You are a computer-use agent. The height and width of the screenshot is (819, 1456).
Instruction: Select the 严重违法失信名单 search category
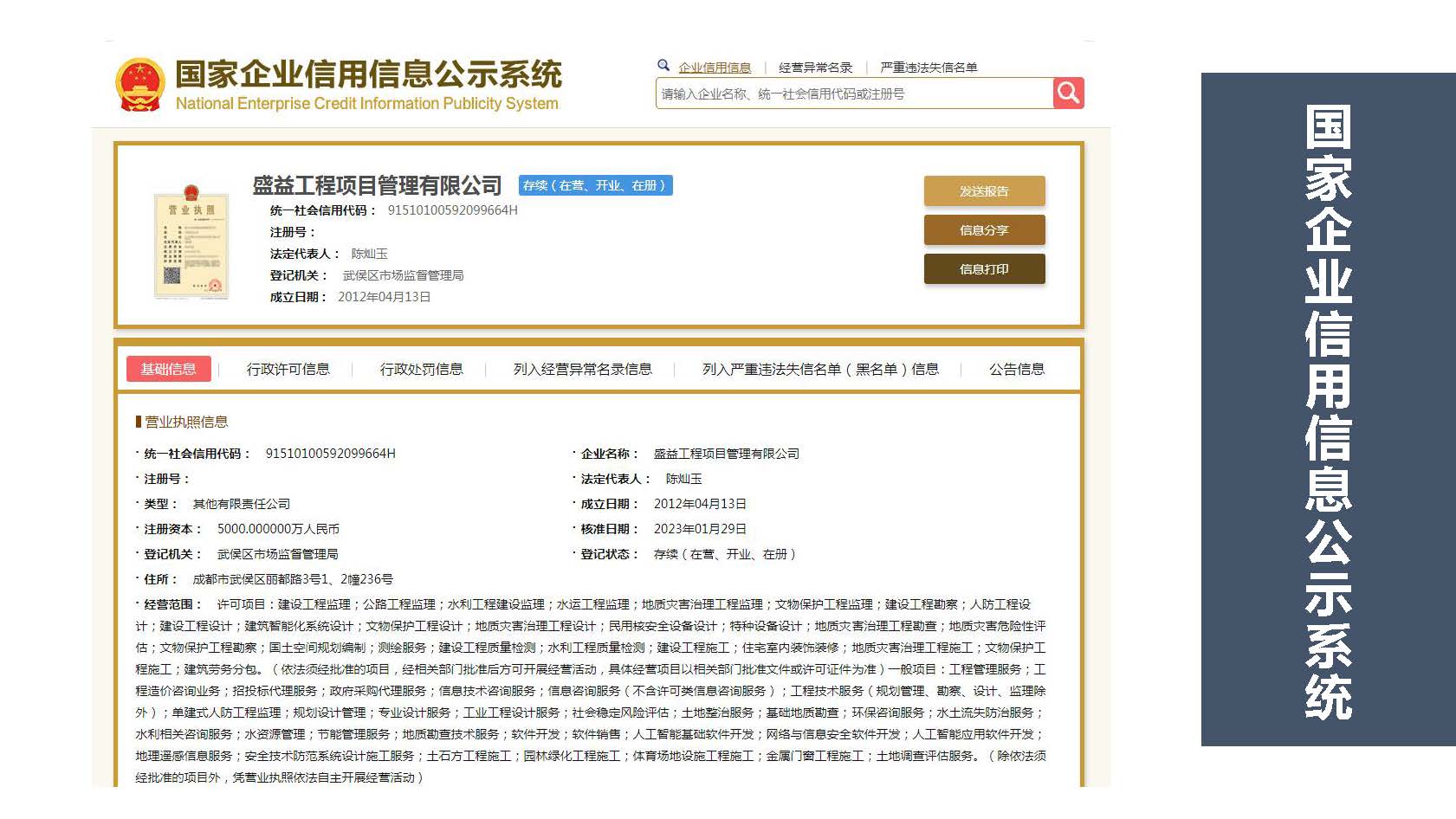[x=929, y=68]
